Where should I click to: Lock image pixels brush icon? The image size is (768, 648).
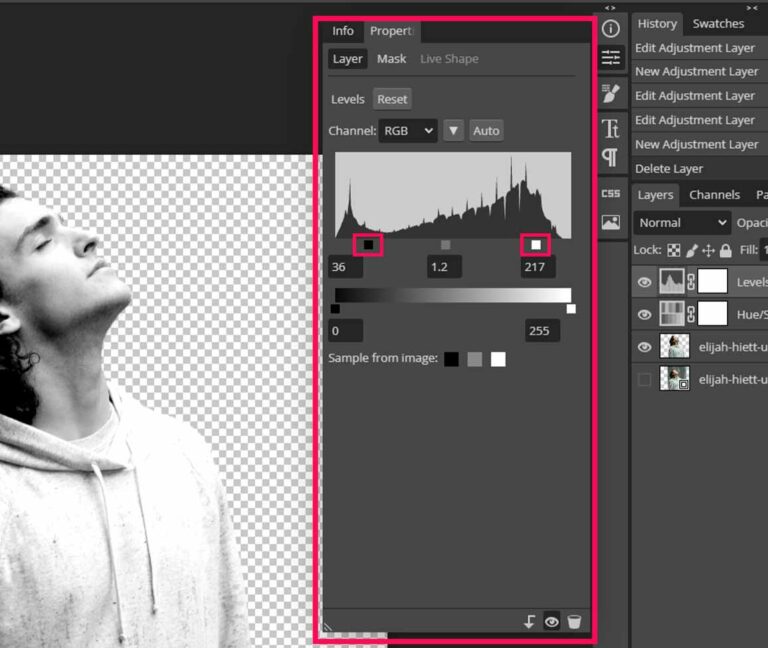coord(692,250)
